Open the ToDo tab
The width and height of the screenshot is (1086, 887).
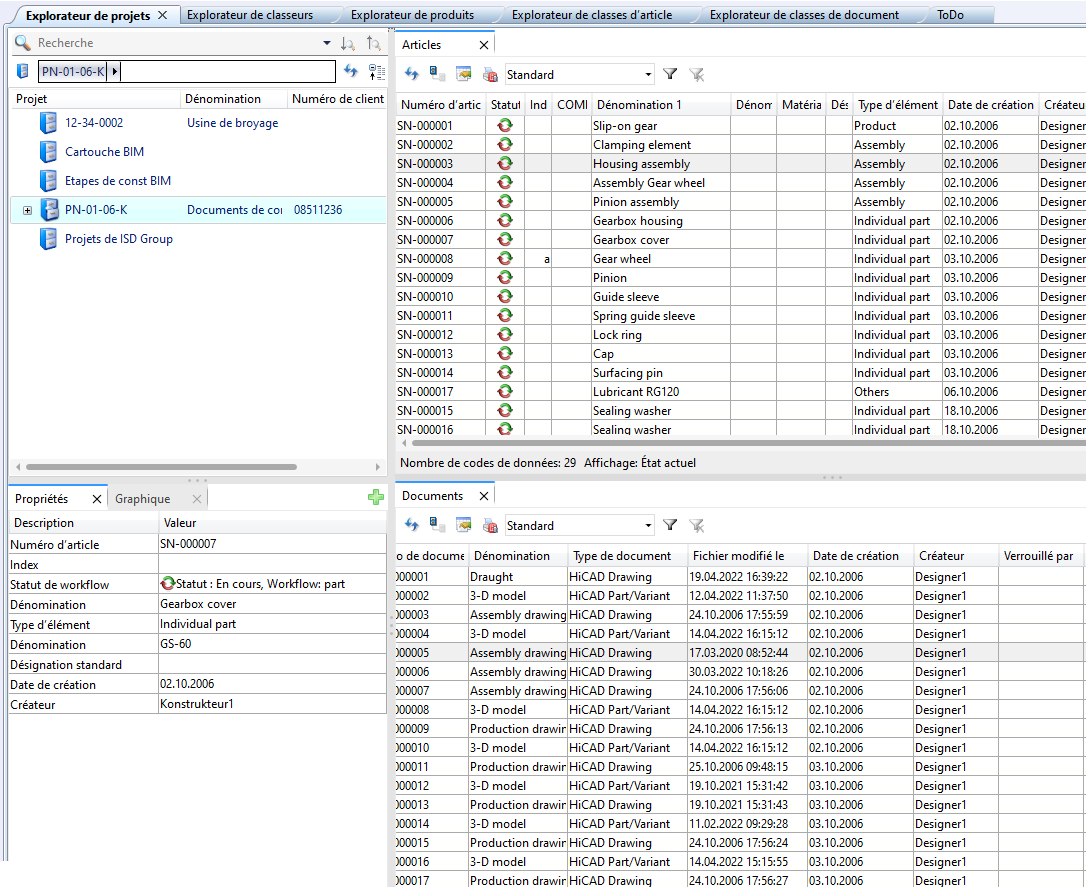950,15
